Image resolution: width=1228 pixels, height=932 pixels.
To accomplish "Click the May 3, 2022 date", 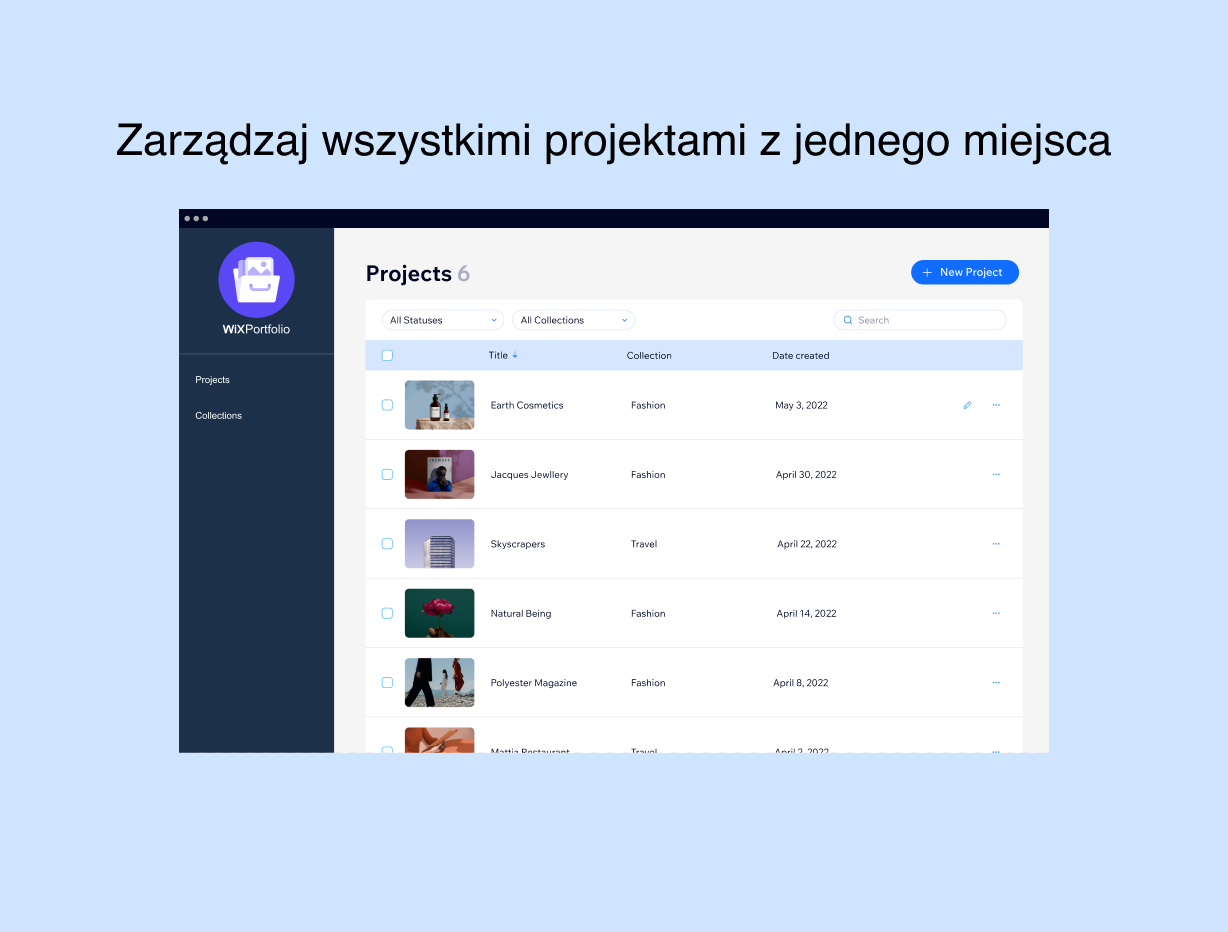I will (x=801, y=405).
